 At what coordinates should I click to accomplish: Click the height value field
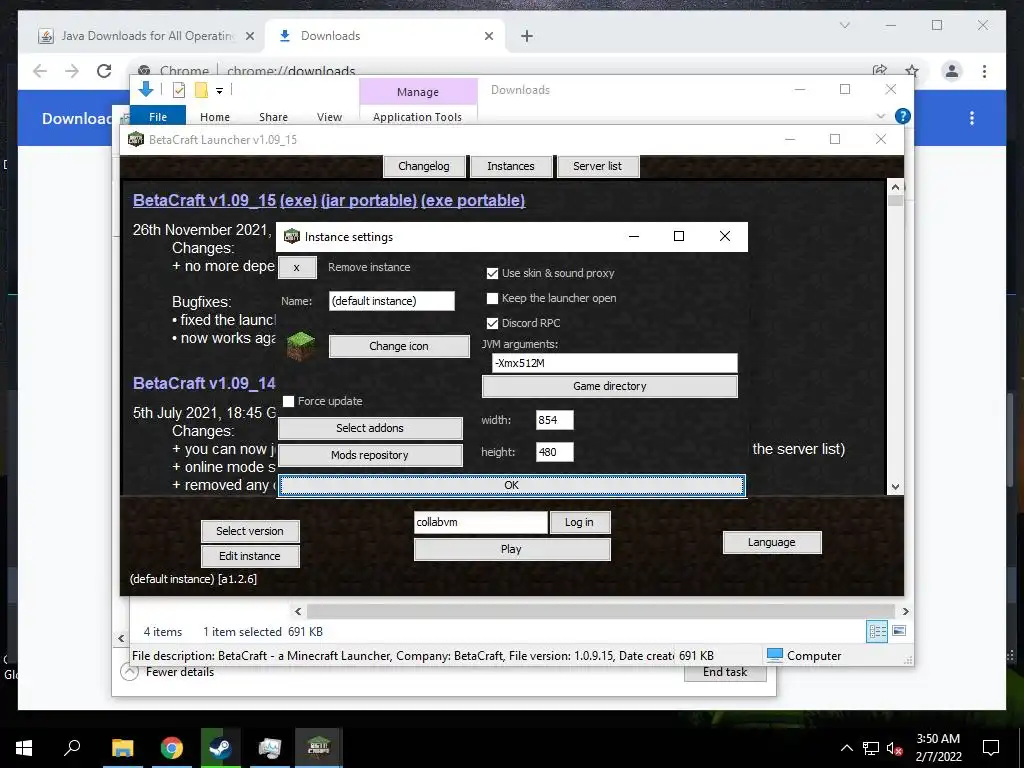coord(554,452)
